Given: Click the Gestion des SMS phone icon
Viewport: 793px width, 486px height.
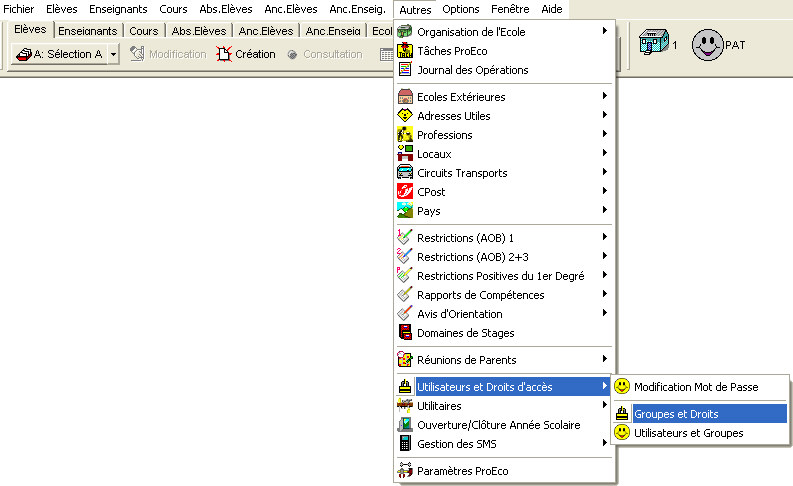Looking at the screenshot, I should pyautogui.click(x=405, y=444).
